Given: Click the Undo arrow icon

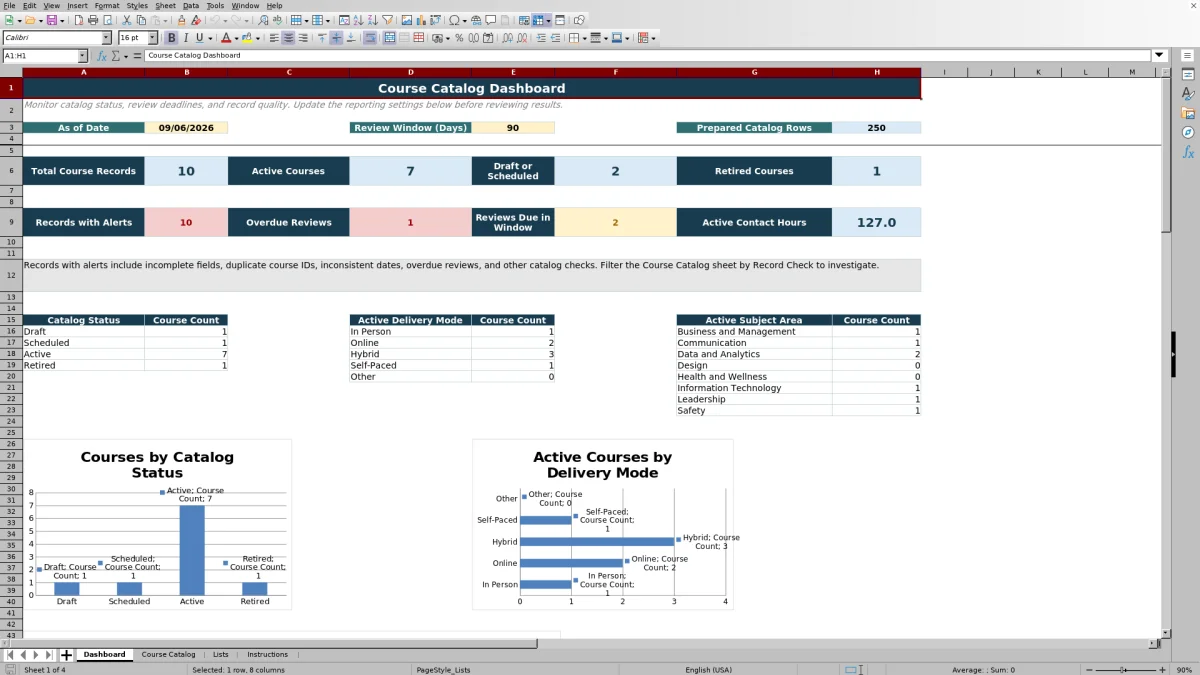Looking at the screenshot, I should tap(214, 20).
